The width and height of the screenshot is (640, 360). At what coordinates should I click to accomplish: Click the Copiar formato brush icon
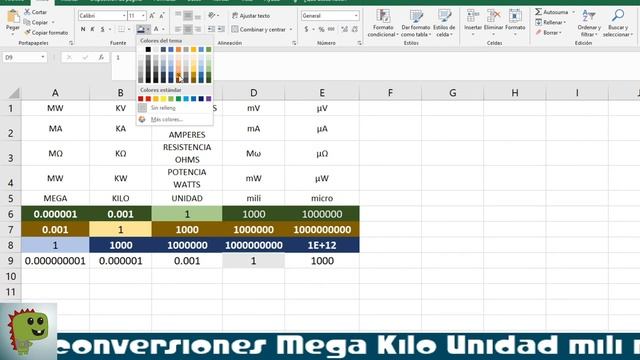coord(27,32)
